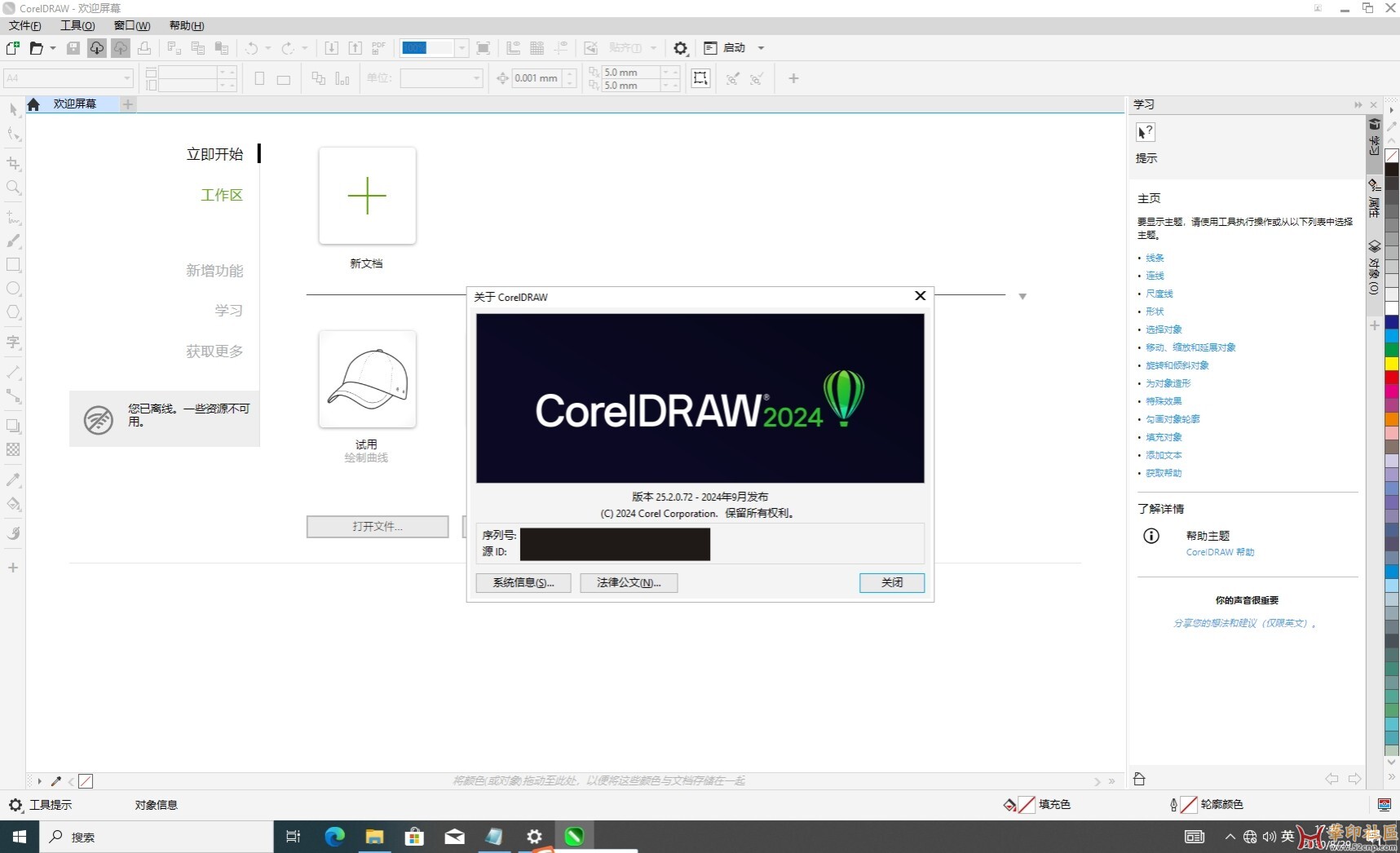Click the New document thumbnail
The height and width of the screenshot is (853, 1400).
(x=368, y=196)
